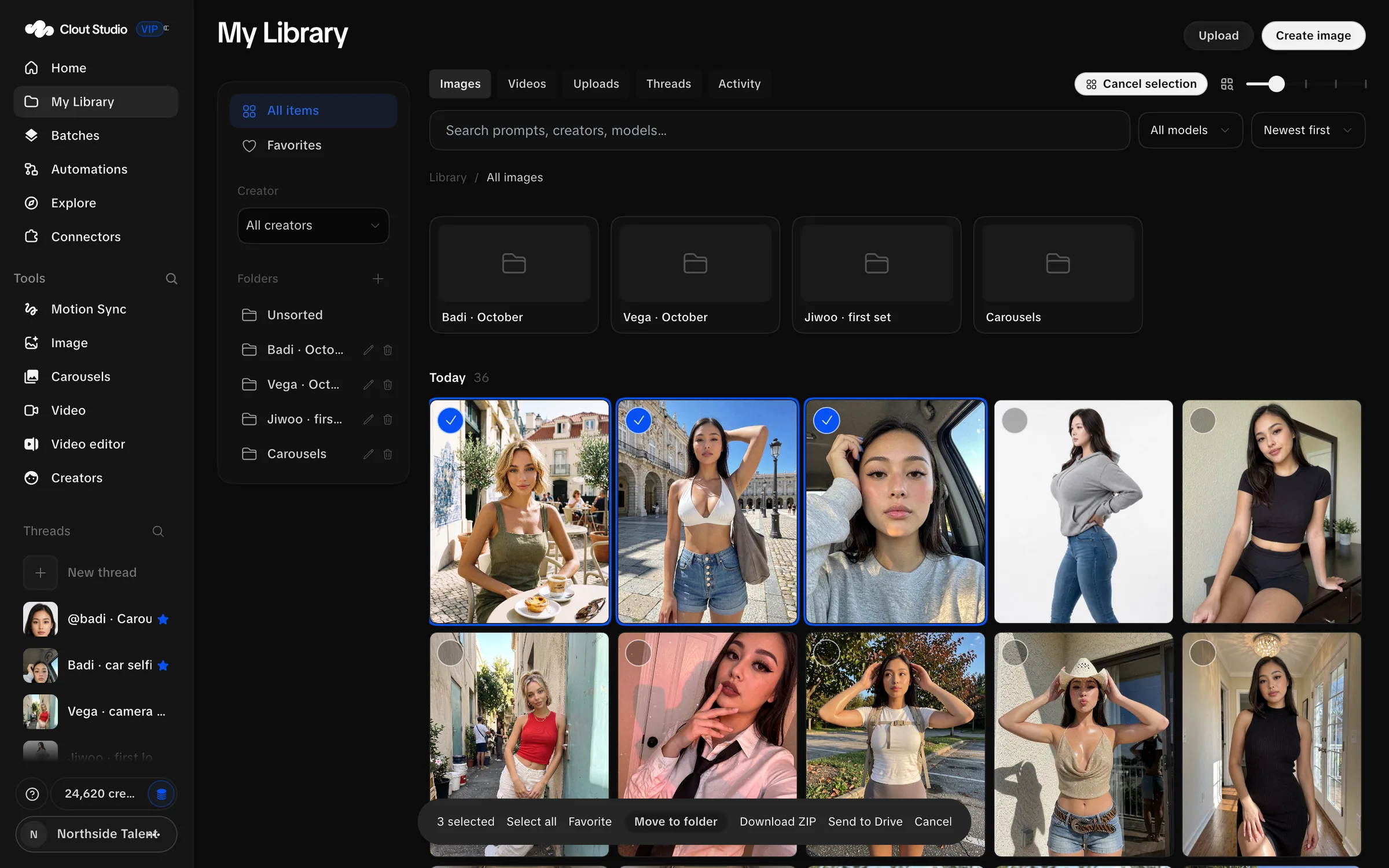
Task: Open the All models dropdown
Action: [x=1190, y=130]
